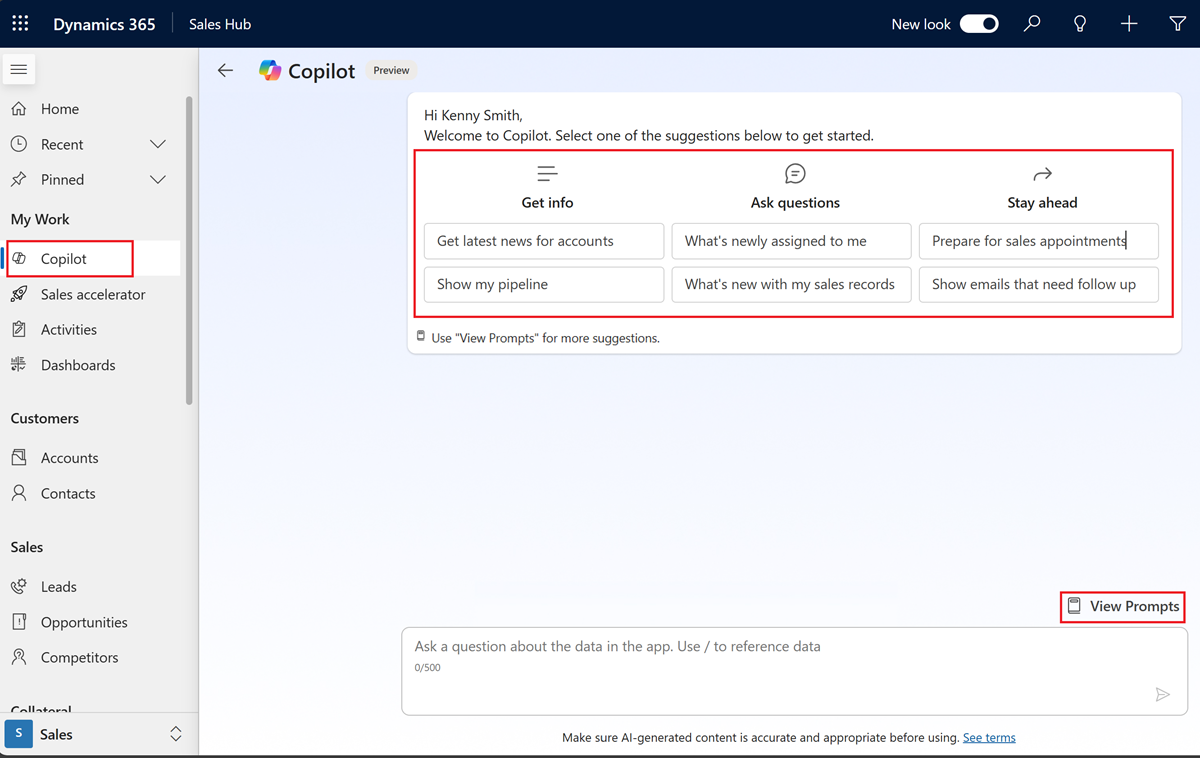The width and height of the screenshot is (1200, 758).
Task: Click the sidebar vertical scrollbar
Action: click(x=189, y=250)
